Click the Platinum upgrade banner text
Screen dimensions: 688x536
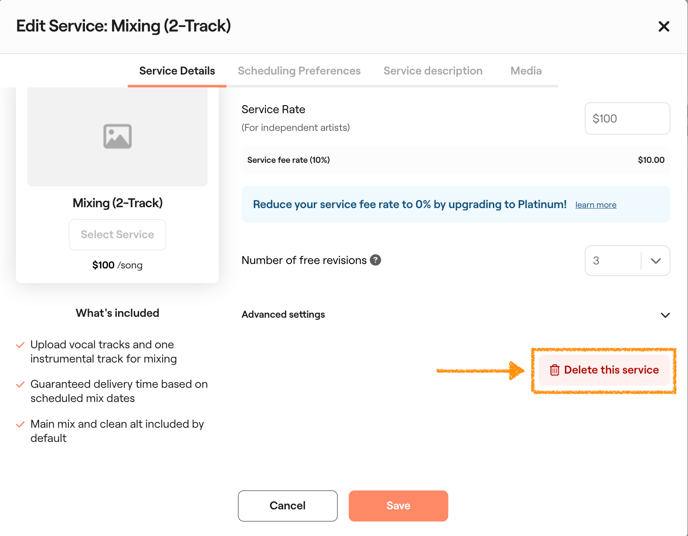coord(409,204)
